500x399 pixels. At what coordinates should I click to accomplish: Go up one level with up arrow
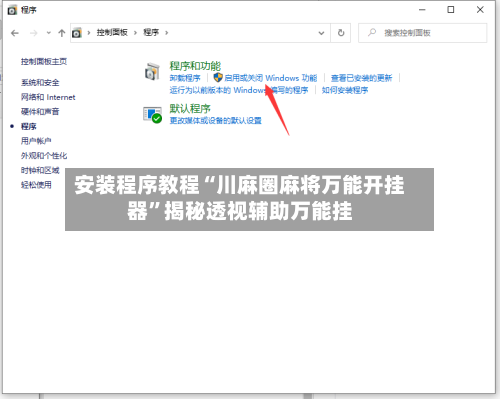61,33
